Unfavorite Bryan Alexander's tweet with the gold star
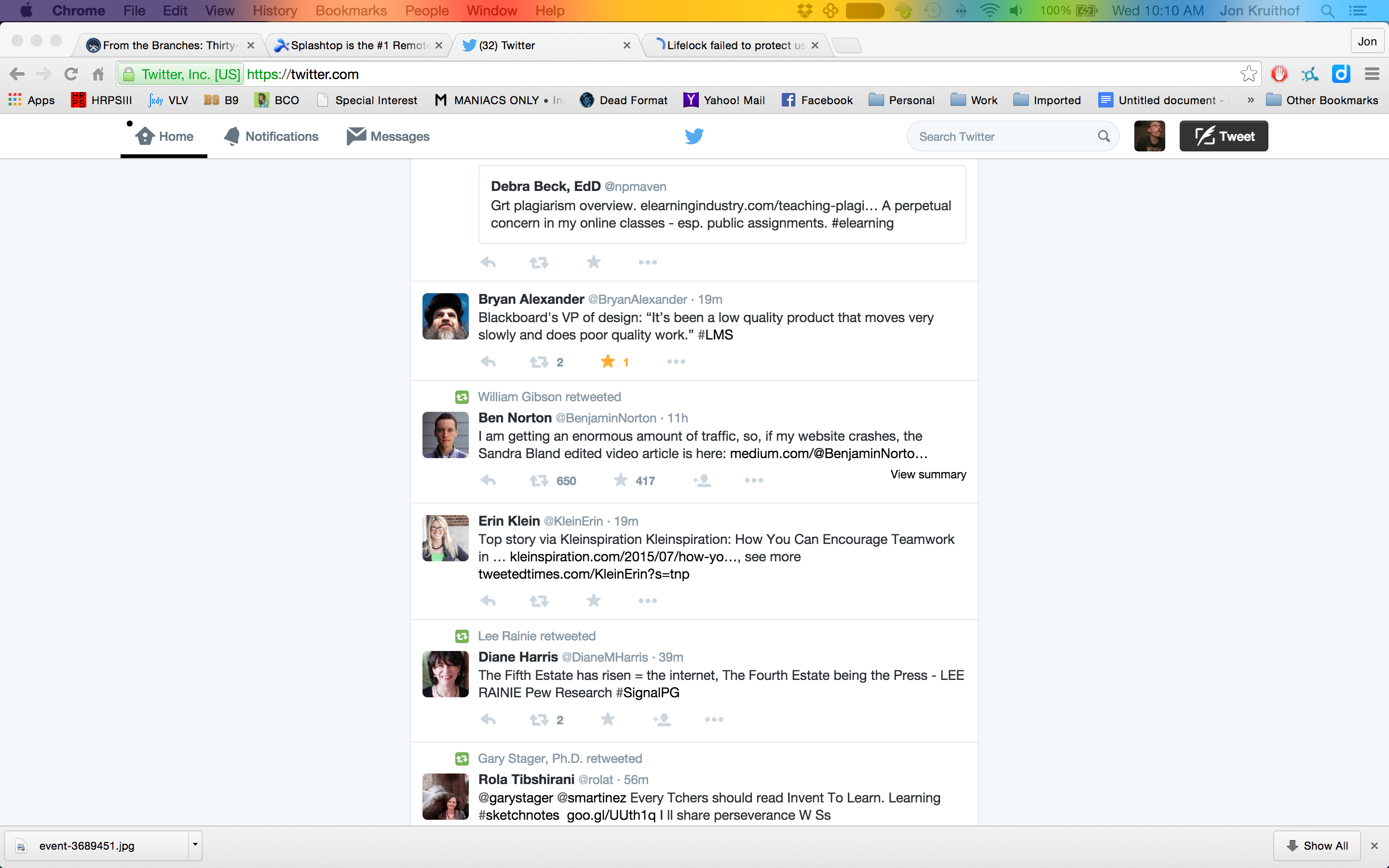This screenshot has width=1389, height=868. [608, 362]
